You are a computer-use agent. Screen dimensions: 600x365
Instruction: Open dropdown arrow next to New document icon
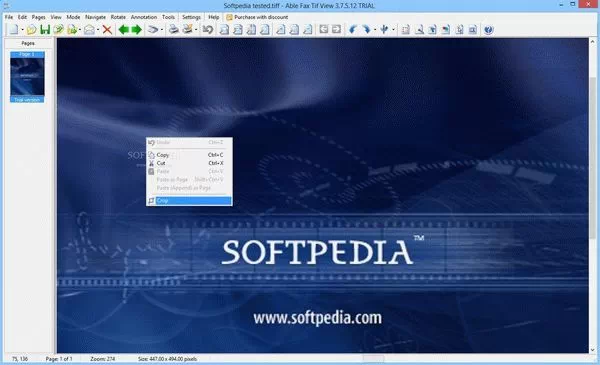tap(22, 30)
